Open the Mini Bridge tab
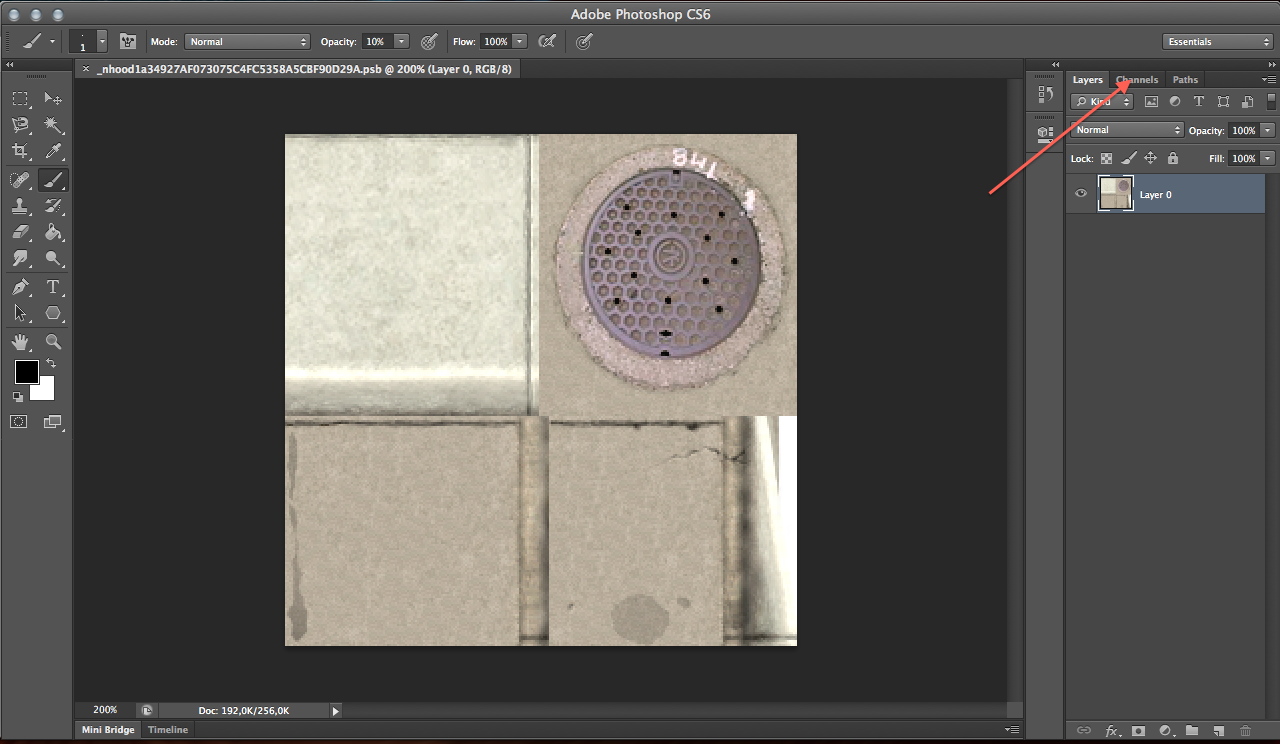This screenshot has width=1280, height=744. click(107, 730)
